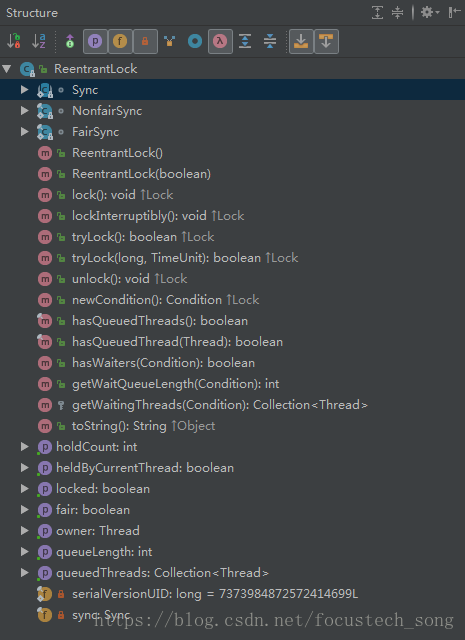Image resolution: width=465 pixels, height=640 pixels.
Task: Toggle Autoscroll to Source button
Action: coord(301,41)
